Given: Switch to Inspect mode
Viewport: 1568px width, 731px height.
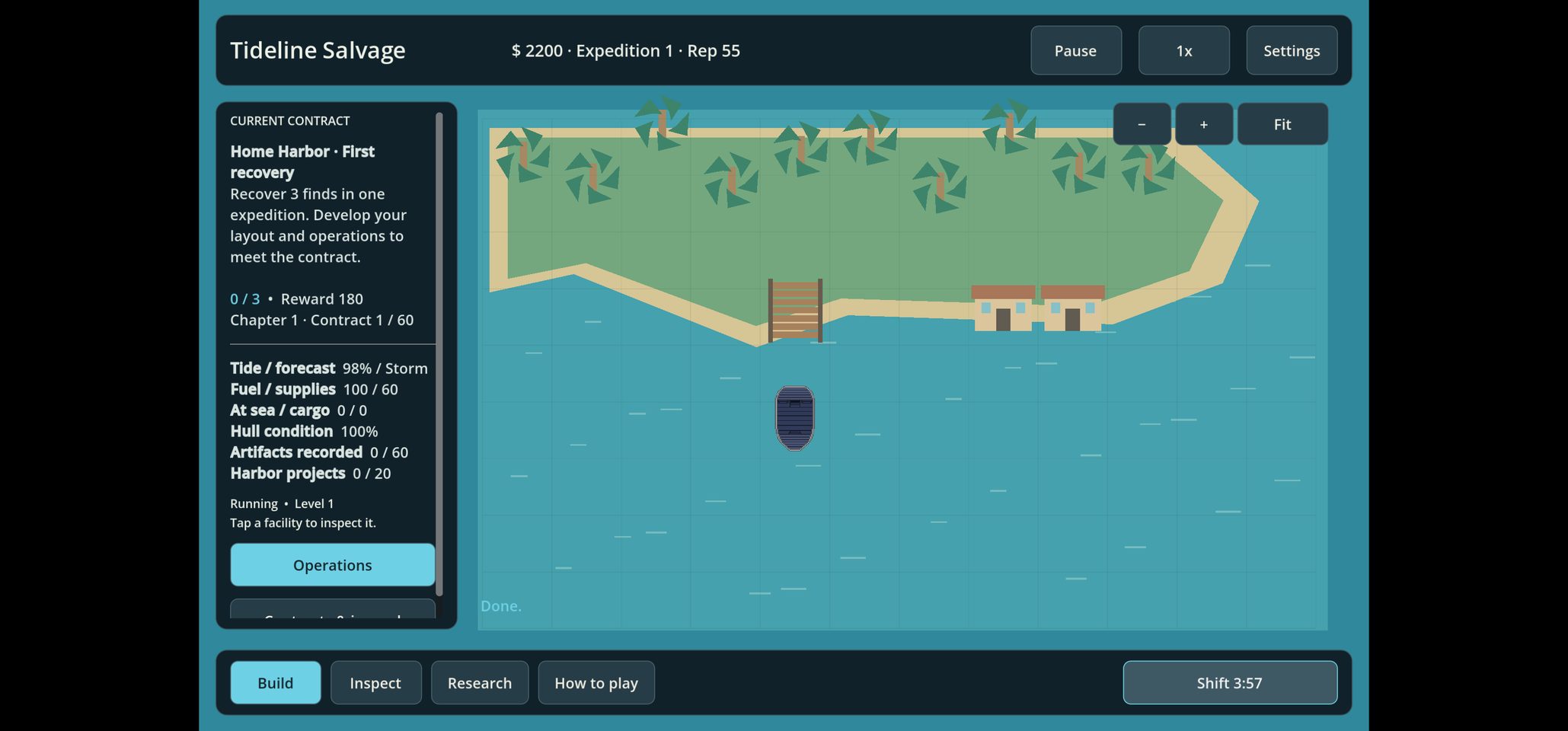Looking at the screenshot, I should 375,683.
